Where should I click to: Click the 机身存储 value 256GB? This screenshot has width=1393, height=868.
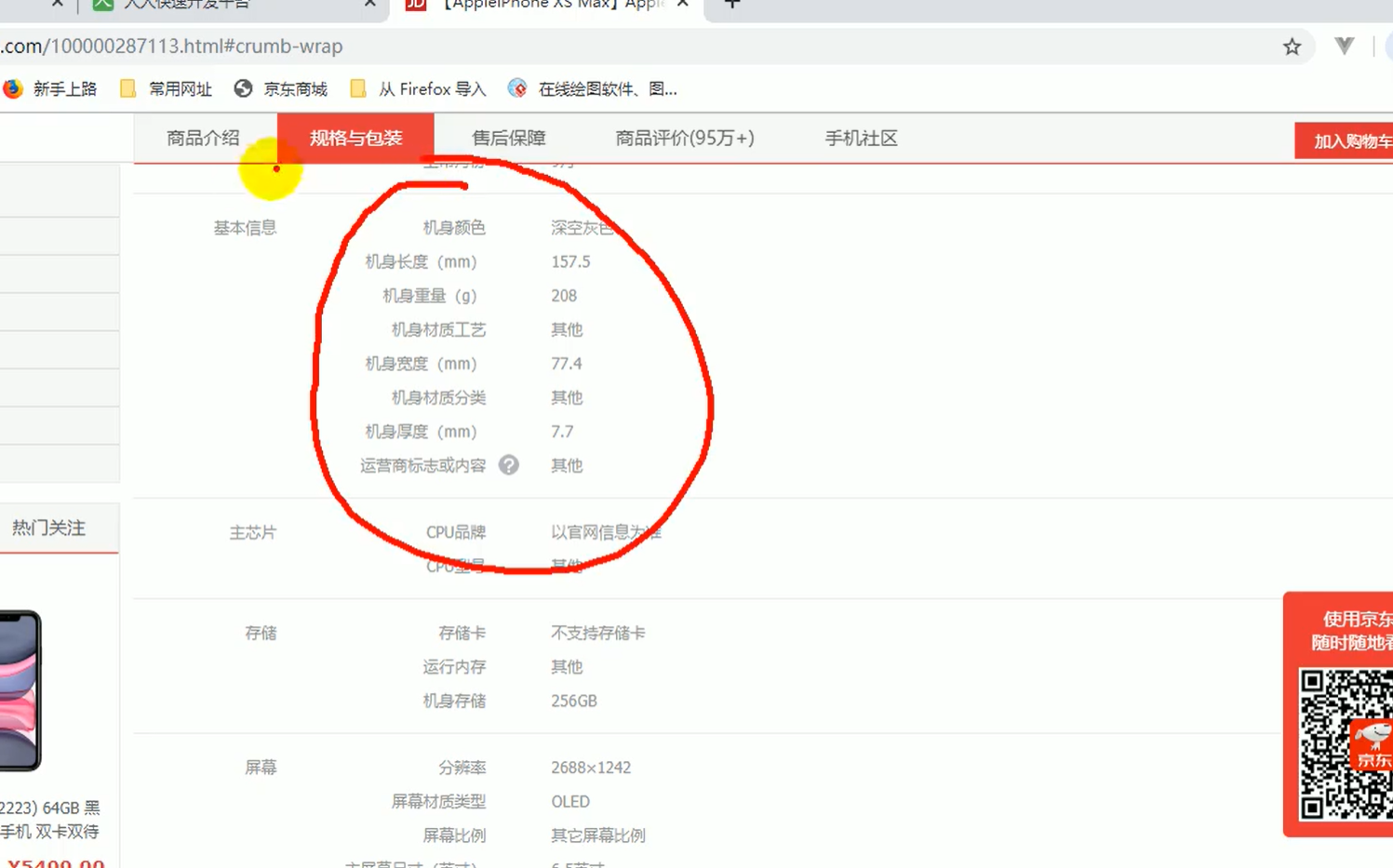[574, 701]
